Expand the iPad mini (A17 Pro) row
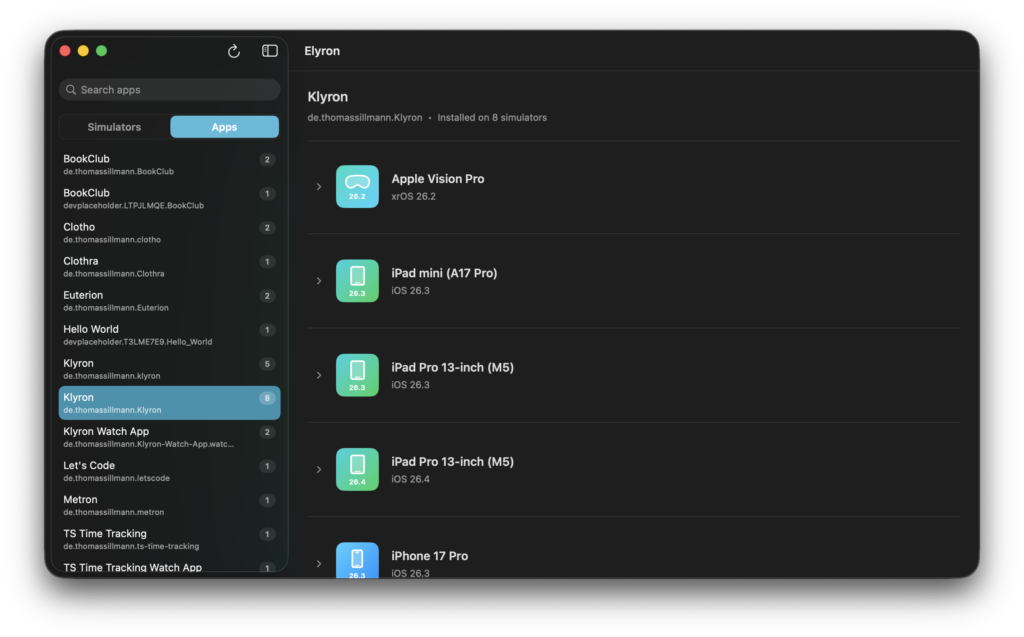This screenshot has width=1024, height=637. [319, 281]
